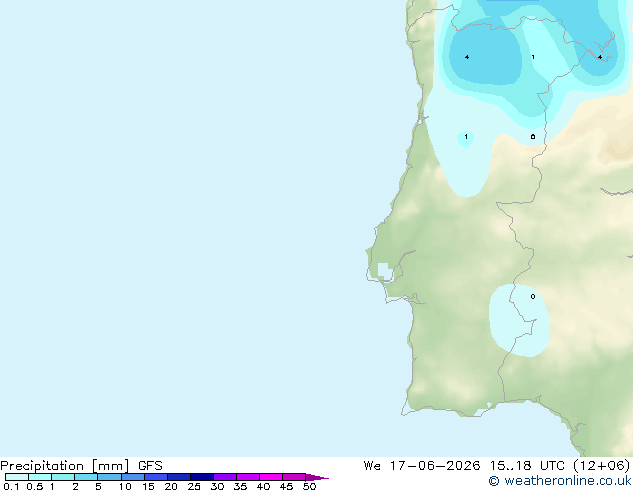Image resolution: width=634 pixels, height=490 pixels.
Task: Select the 40–45 mm bright magenta swatch
Action: (x=271, y=477)
